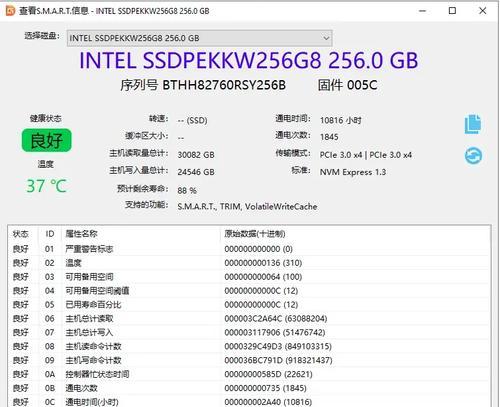Select the 06 主机总计读取 row
Image resolution: width=500 pixels, height=407 pixels.
pos(249,319)
